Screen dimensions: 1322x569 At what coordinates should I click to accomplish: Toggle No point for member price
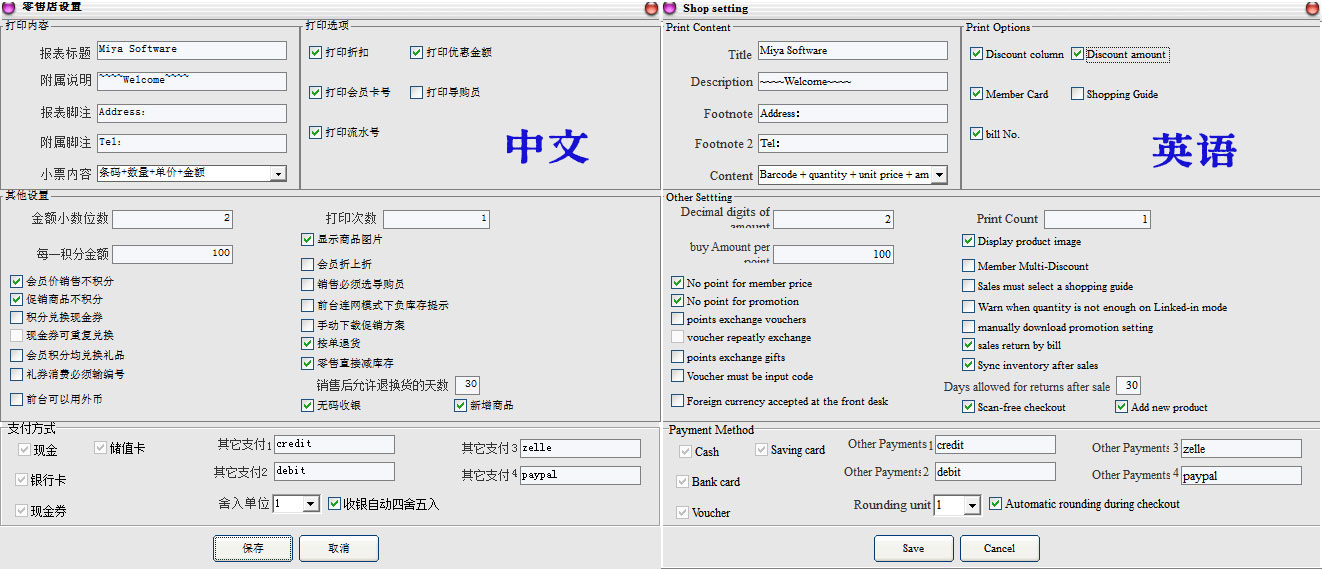point(678,283)
